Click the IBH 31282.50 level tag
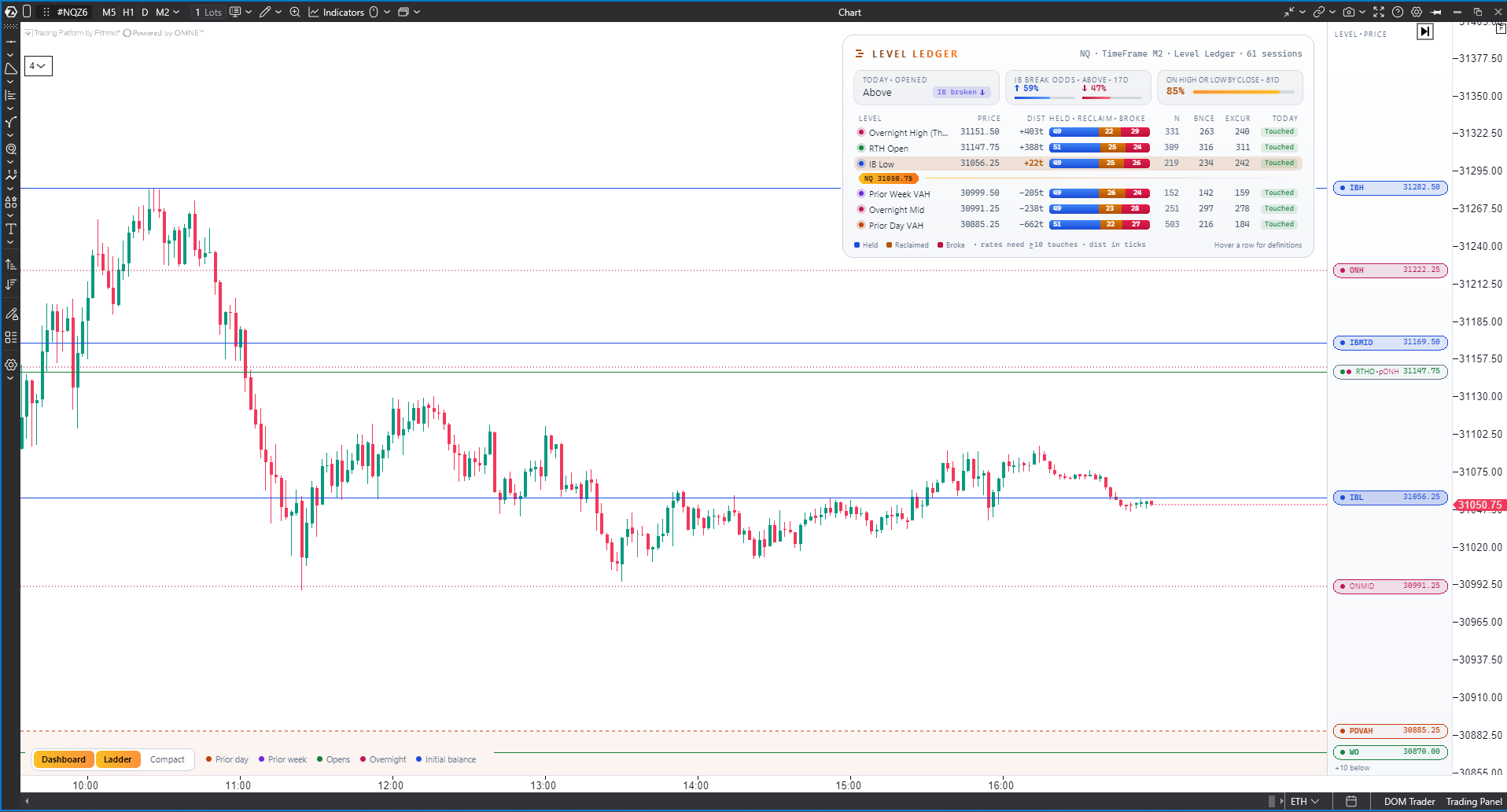Image resolution: width=1507 pixels, height=812 pixels. tap(1391, 188)
